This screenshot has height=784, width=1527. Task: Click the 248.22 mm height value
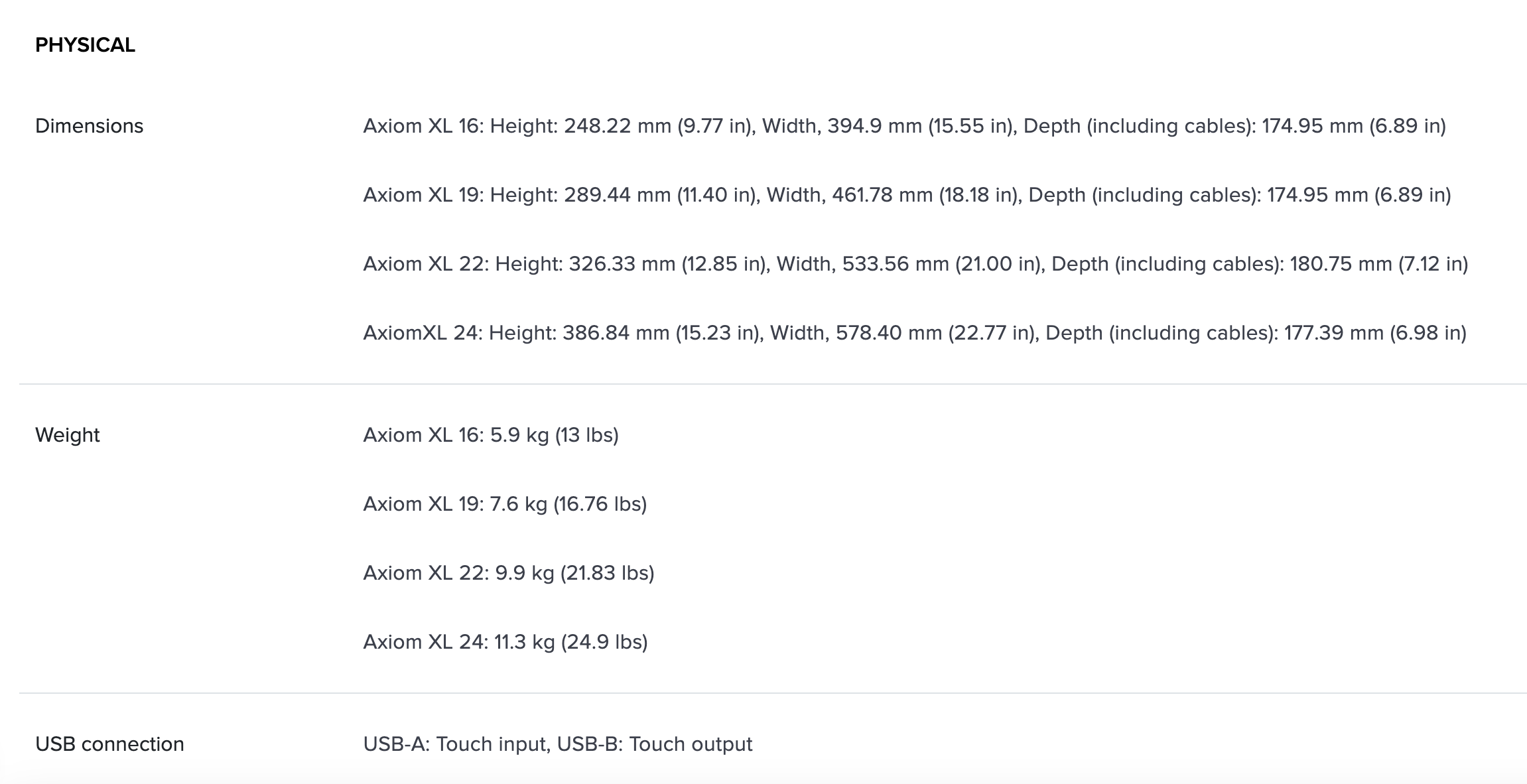(x=617, y=126)
